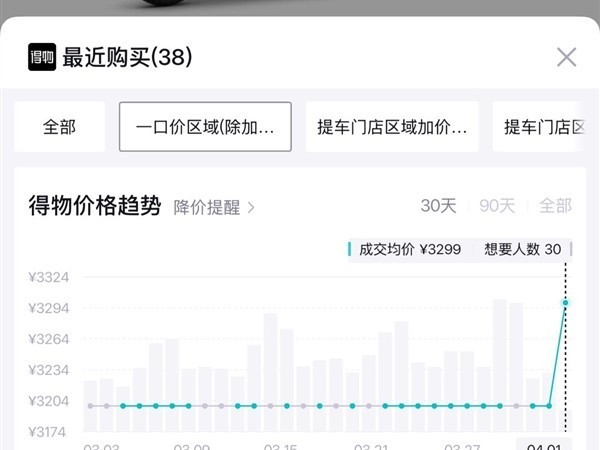Switch the trend range to 30天
Screen dimensions: 600x450
438,206
